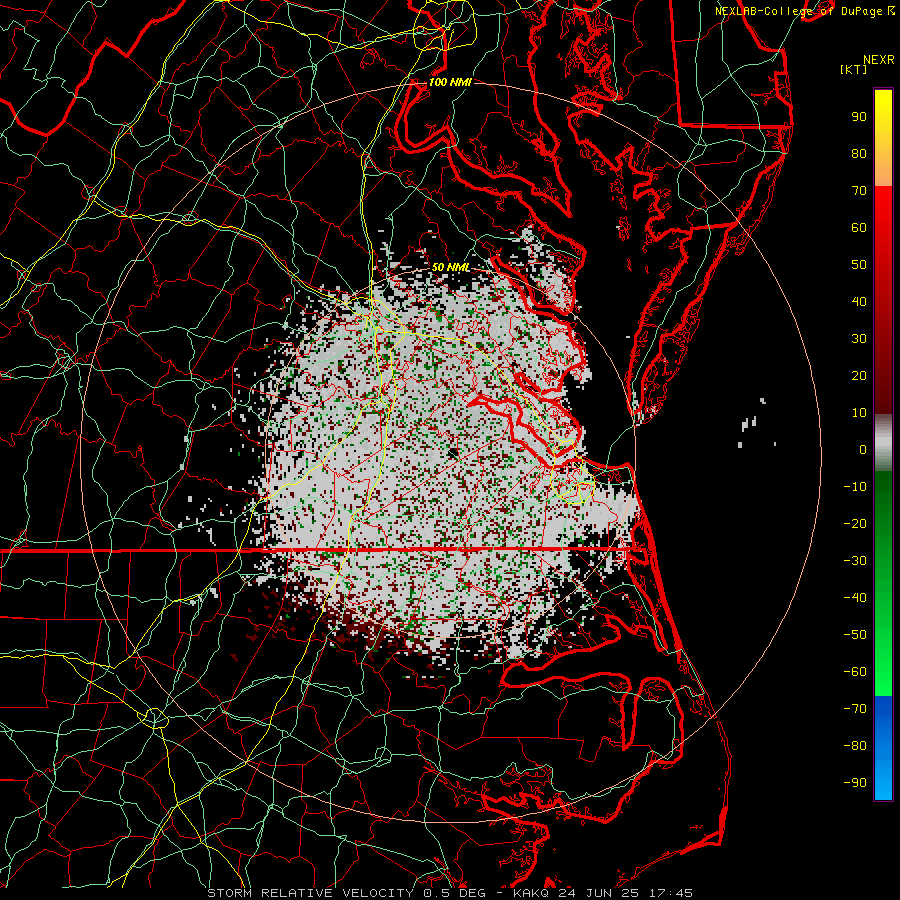Click the 0 value on the velocity scale
Screen dimensions: 900x900
[x=863, y=449]
